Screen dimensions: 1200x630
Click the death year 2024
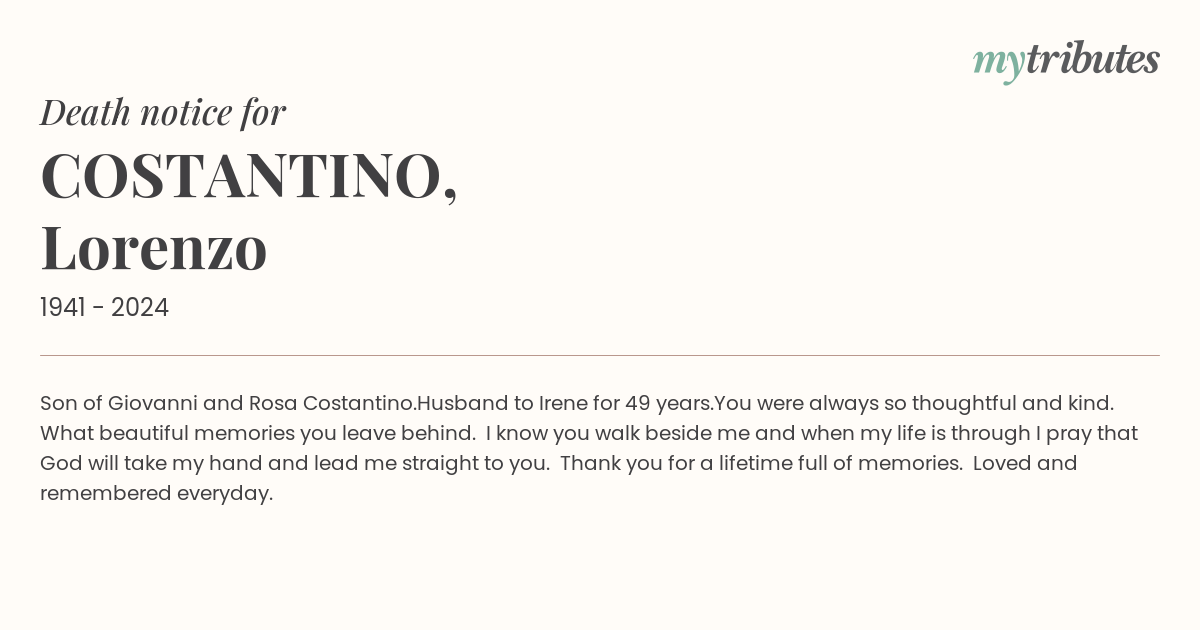click(x=140, y=307)
